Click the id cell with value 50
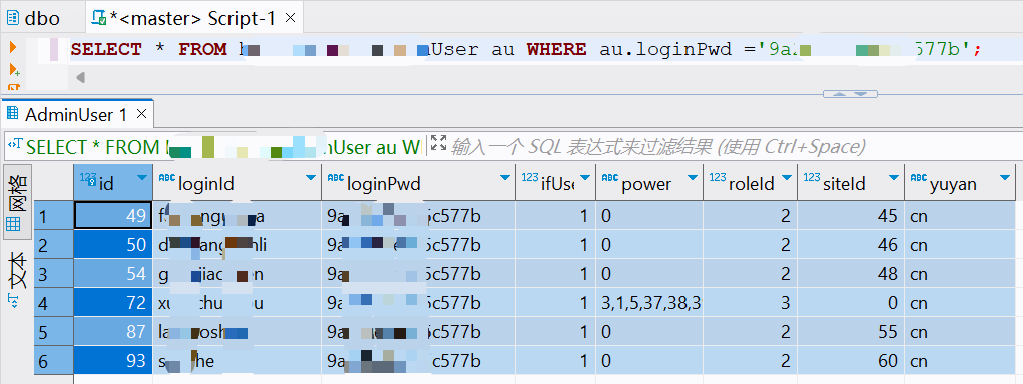The height and width of the screenshot is (384, 1023). [113, 244]
